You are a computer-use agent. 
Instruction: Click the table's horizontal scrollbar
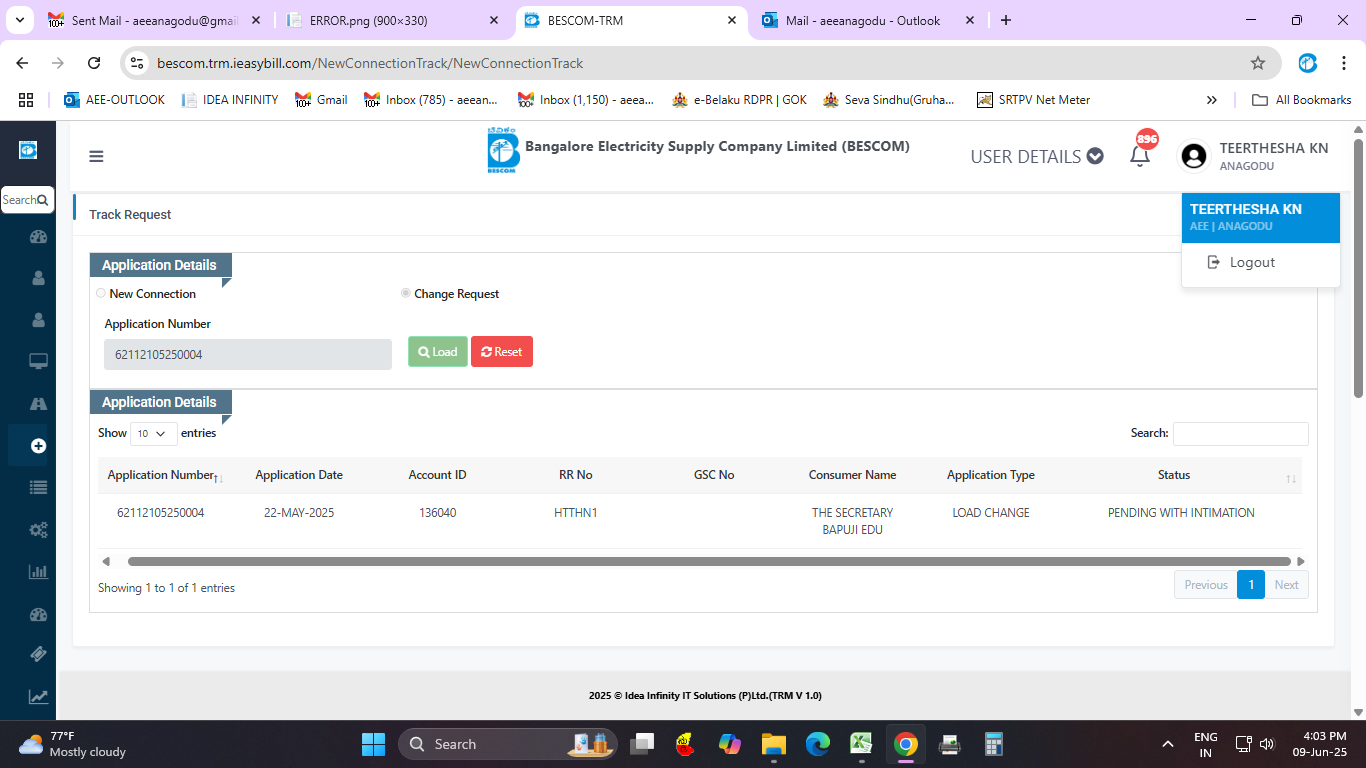coord(709,562)
